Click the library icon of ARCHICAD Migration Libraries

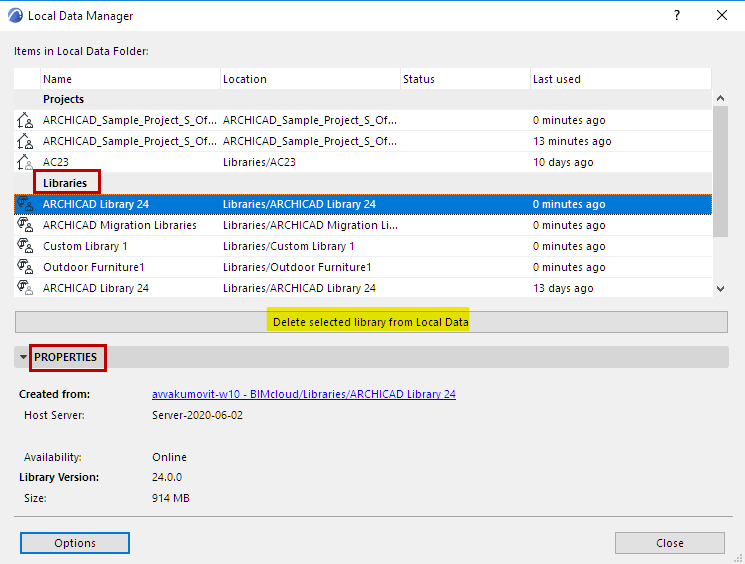point(25,225)
